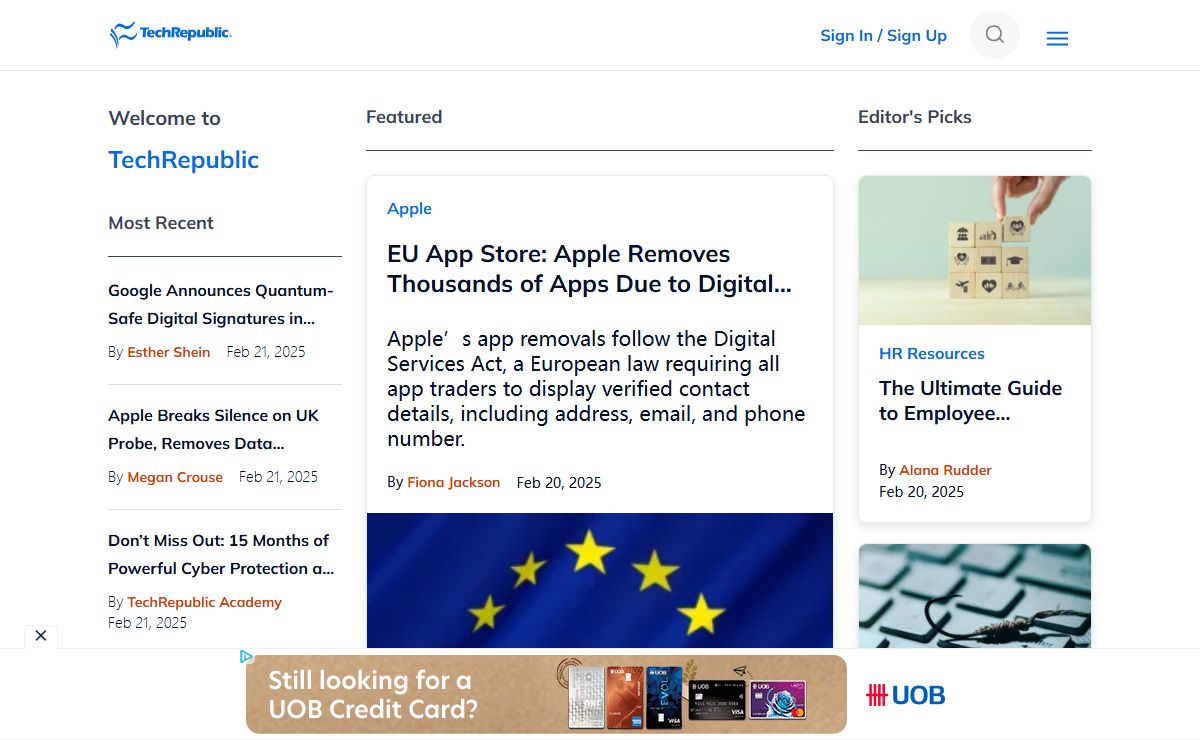
Task: Open The Ultimate Guide to Employee article
Action: tap(970, 401)
